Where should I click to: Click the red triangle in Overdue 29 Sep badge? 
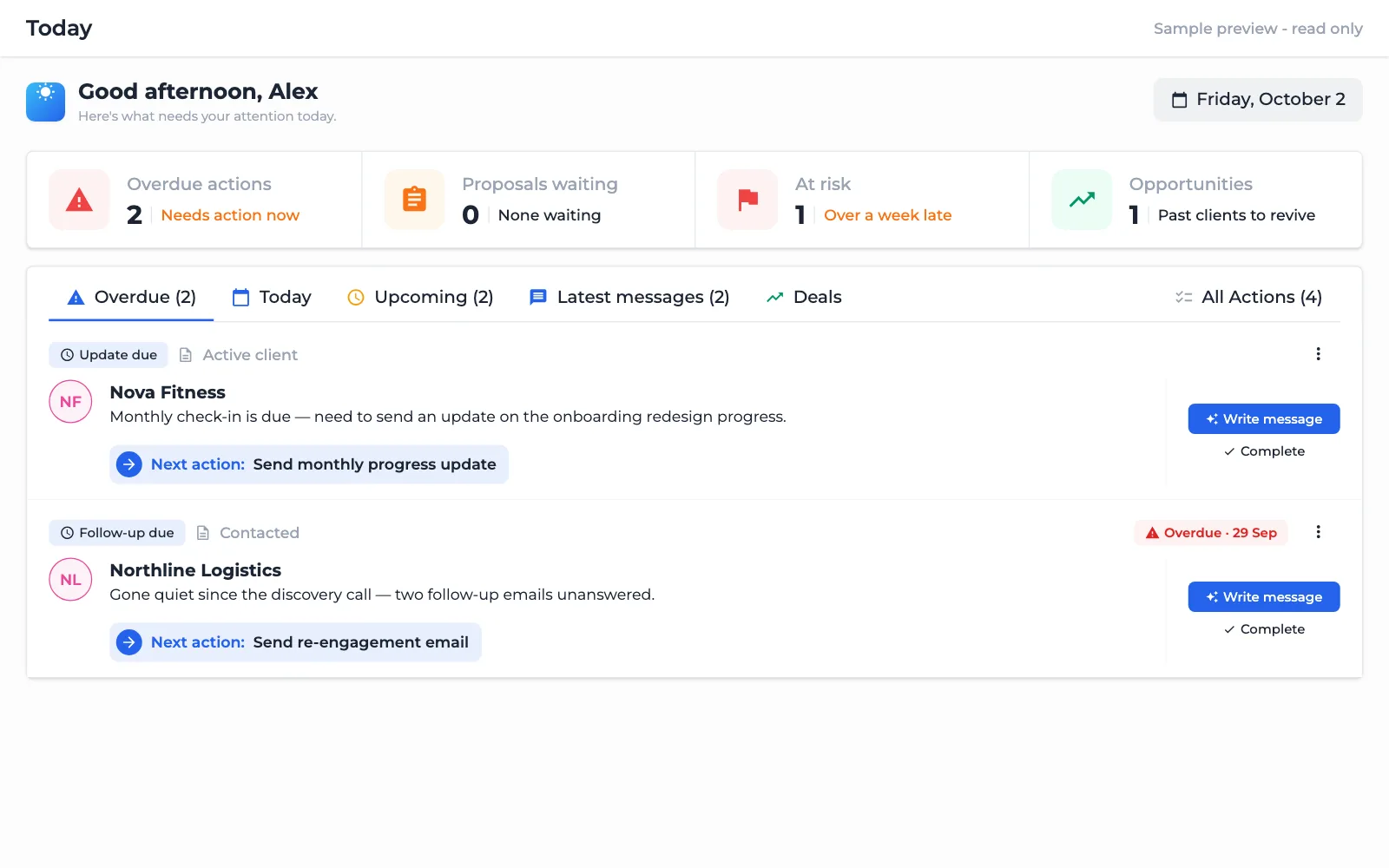click(1152, 533)
